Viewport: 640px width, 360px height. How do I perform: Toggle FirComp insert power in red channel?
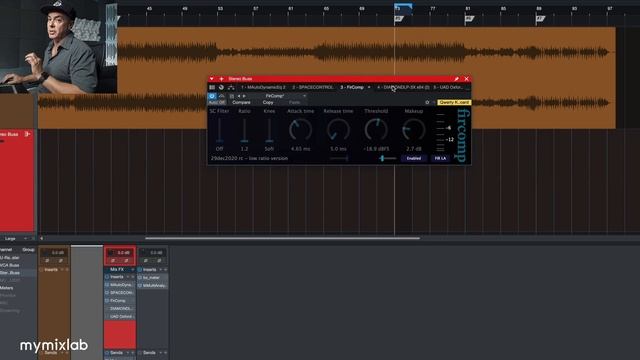pyautogui.click(x=107, y=300)
